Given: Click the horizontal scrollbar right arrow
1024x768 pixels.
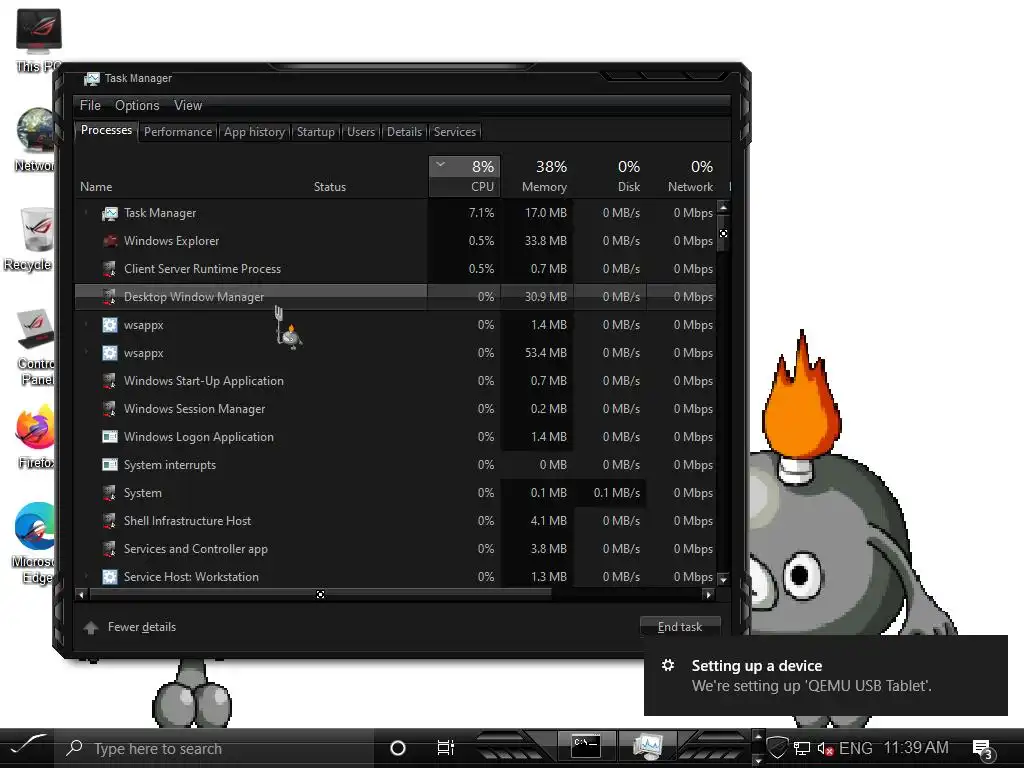Looking at the screenshot, I should tap(709, 594).
